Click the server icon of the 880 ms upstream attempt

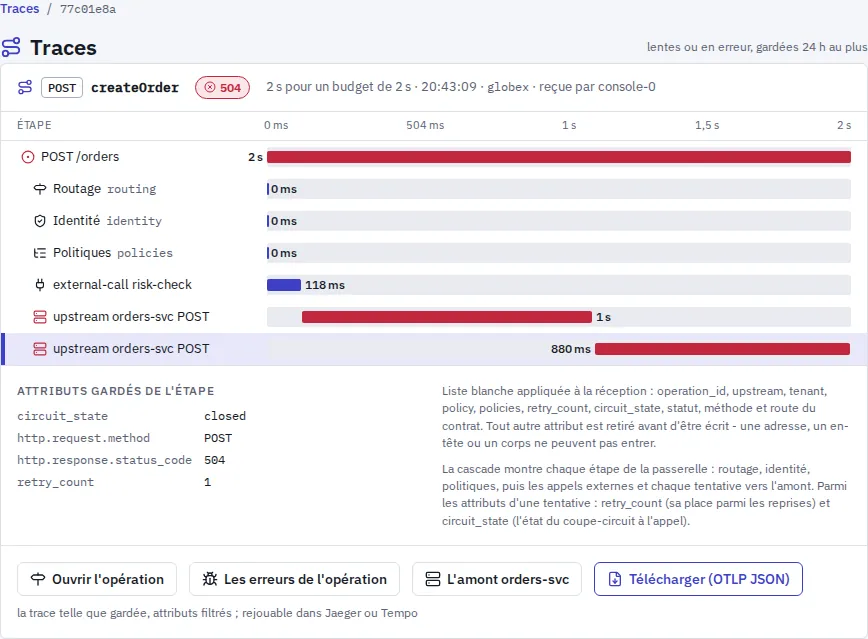coord(39,349)
